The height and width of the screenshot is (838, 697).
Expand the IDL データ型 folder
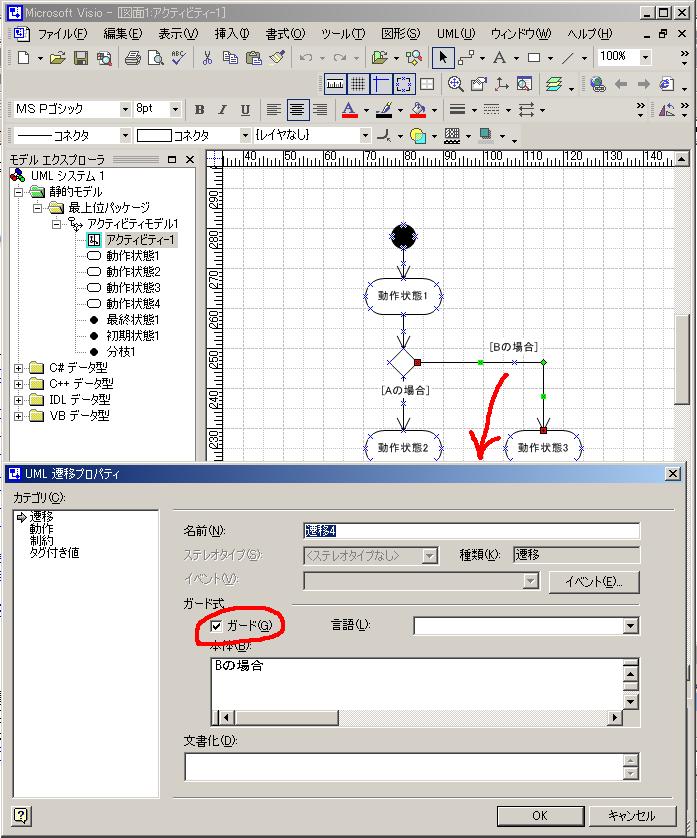point(19,400)
